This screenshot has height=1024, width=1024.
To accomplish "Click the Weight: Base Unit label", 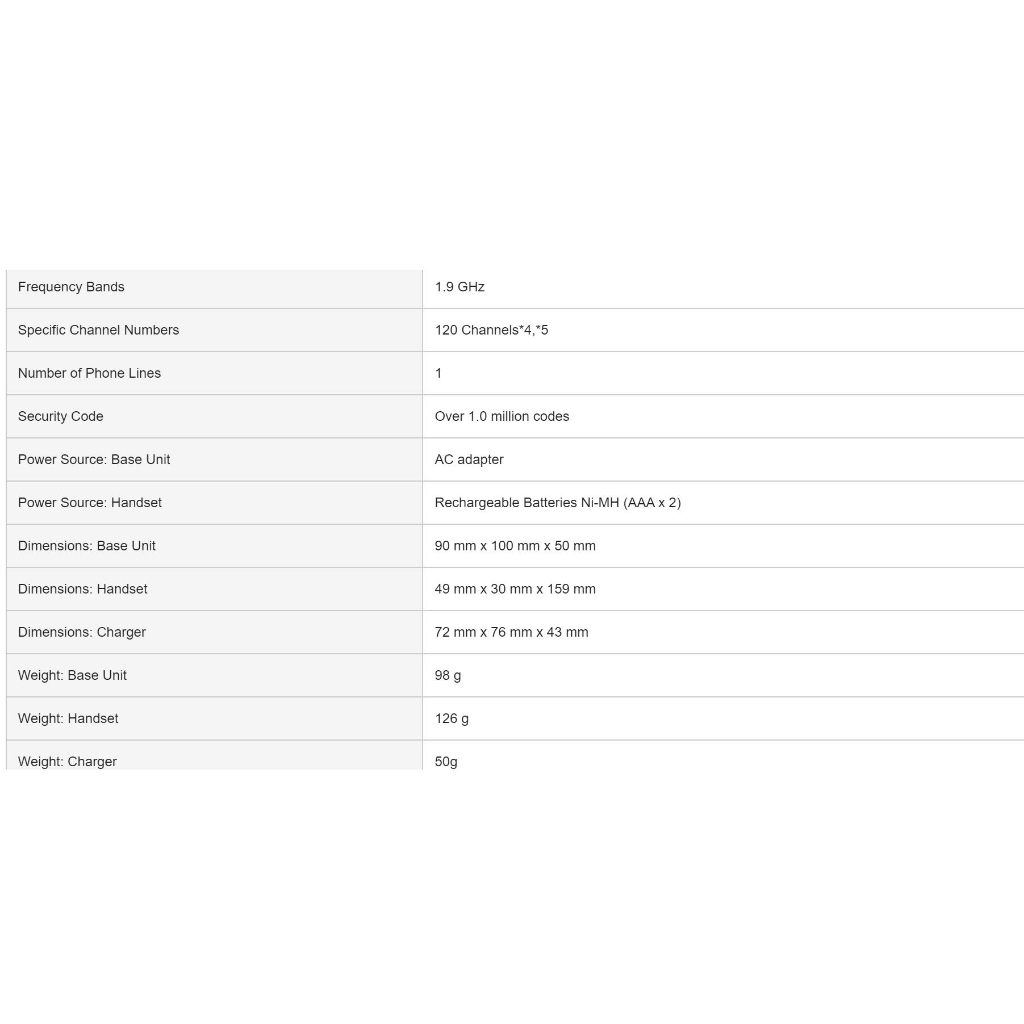I will (x=72, y=674).
